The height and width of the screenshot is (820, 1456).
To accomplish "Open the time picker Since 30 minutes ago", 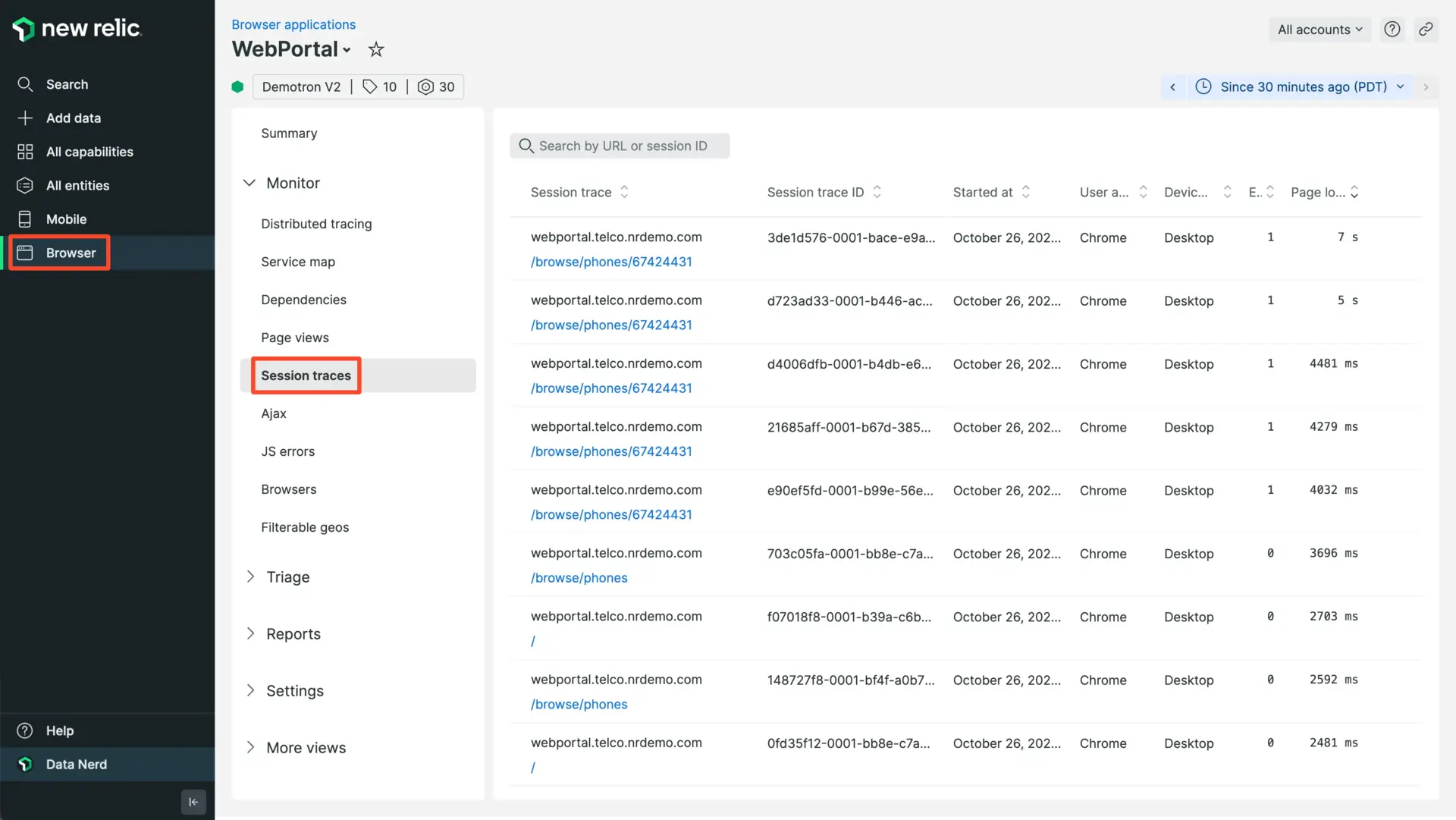I will [1302, 87].
